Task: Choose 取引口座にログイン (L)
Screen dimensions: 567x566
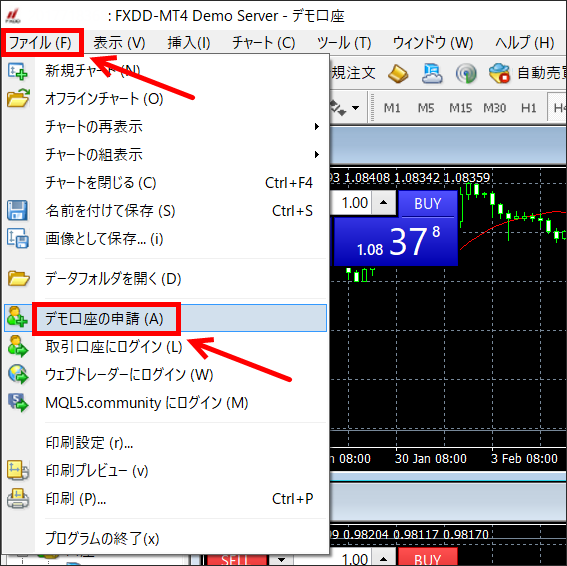Action: pos(165,346)
